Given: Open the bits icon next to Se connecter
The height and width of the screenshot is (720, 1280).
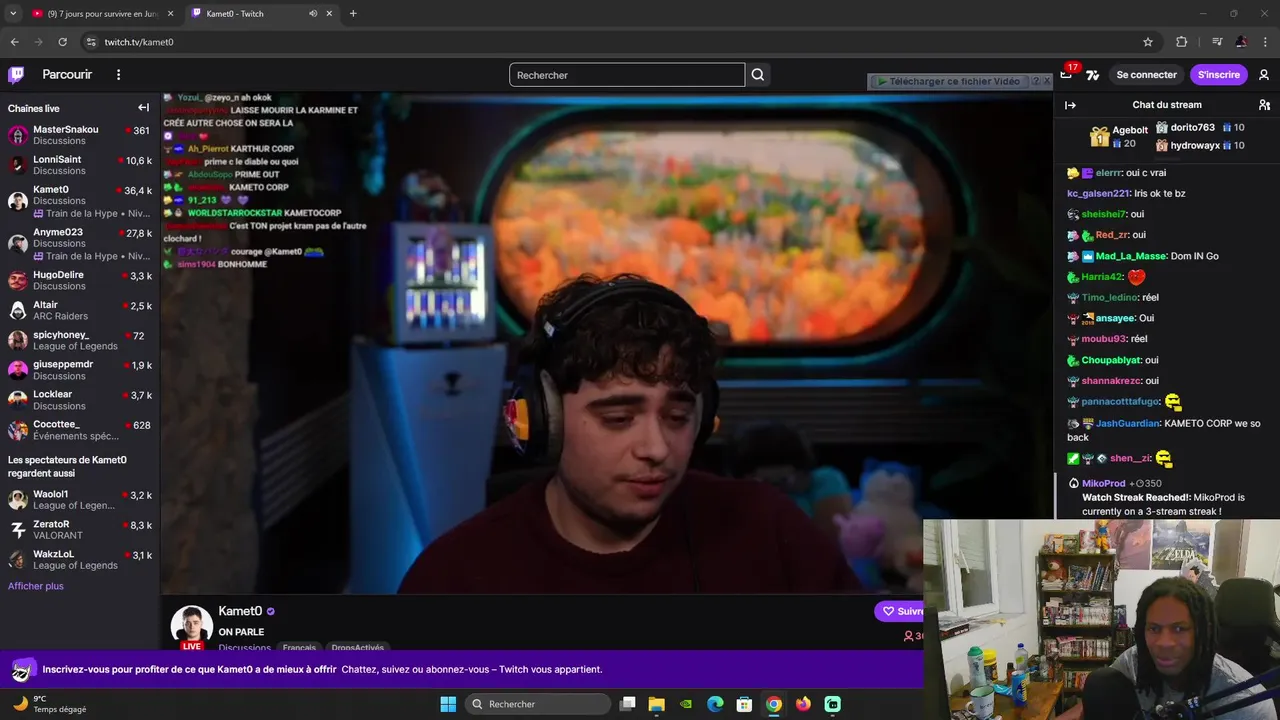Looking at the screenshot, I should [x=1092, y=75].
